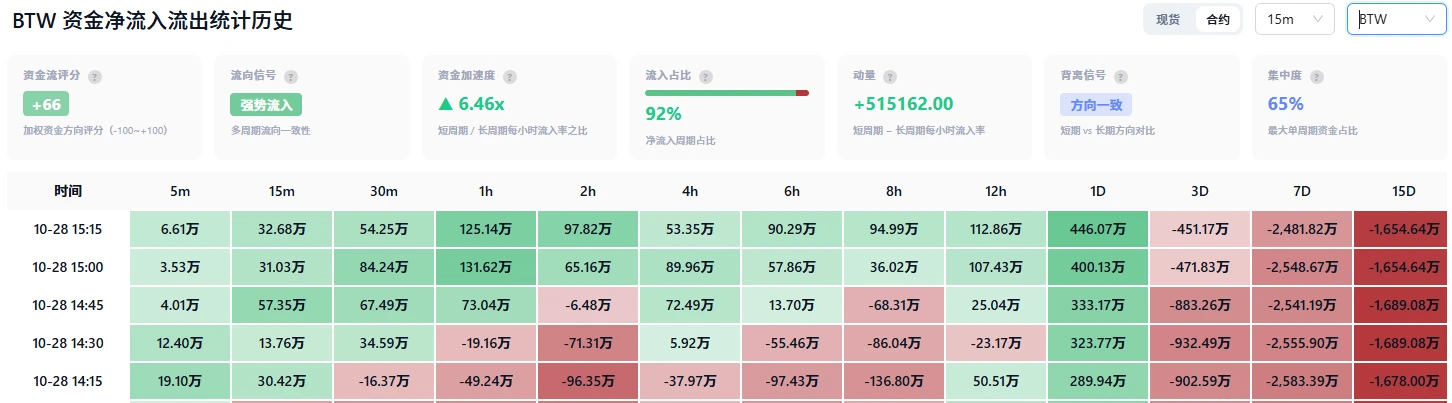This screenshot has height=403, width=1452.
Task: Open help icon next to 资金流评分
Action: [x=95, y=76]
